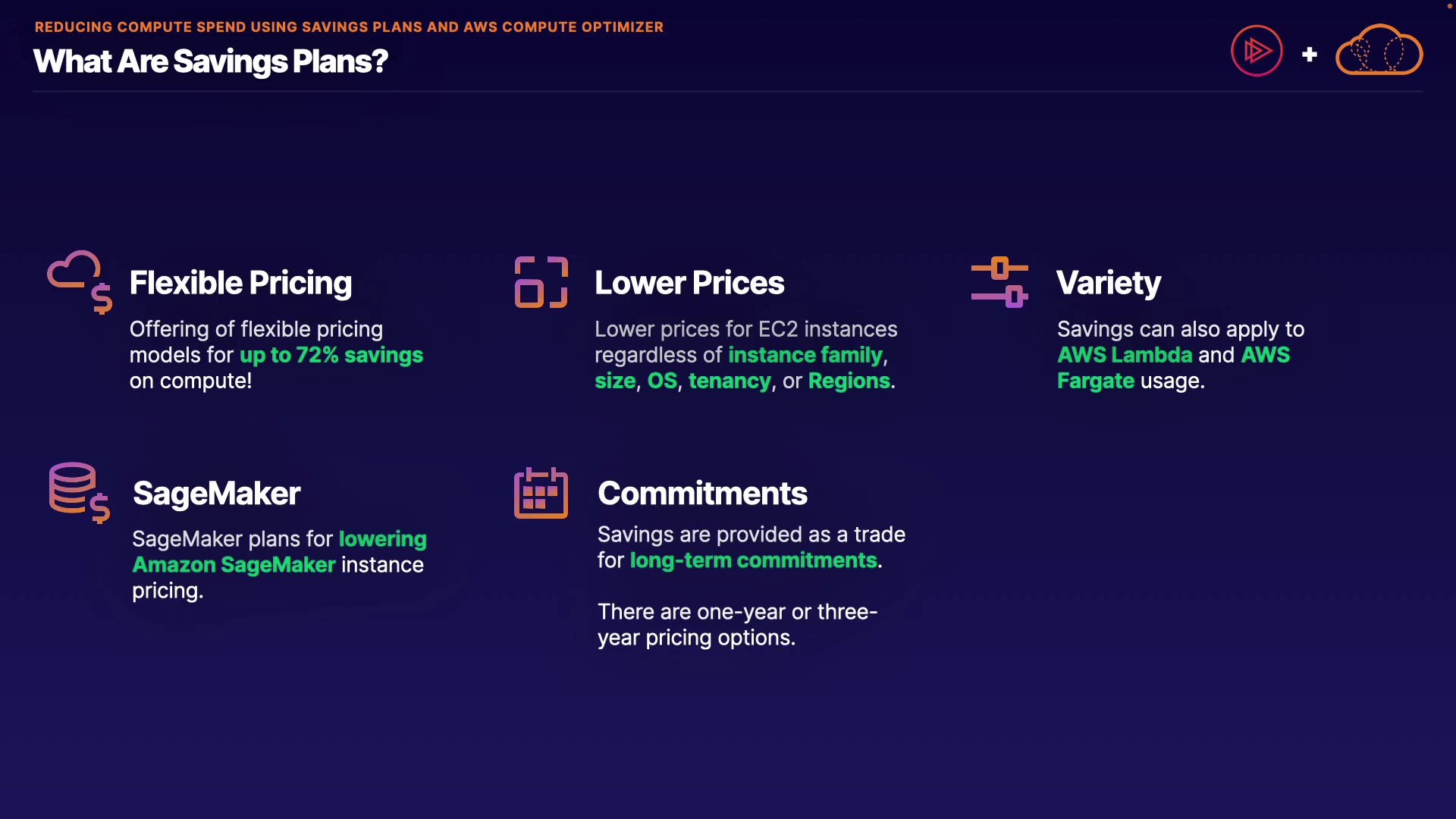The width and height of the screenshot is (1456, 819).
Task: Click the Commitments calendar icon
Action: pyautogui.click(x=541, y=493)
